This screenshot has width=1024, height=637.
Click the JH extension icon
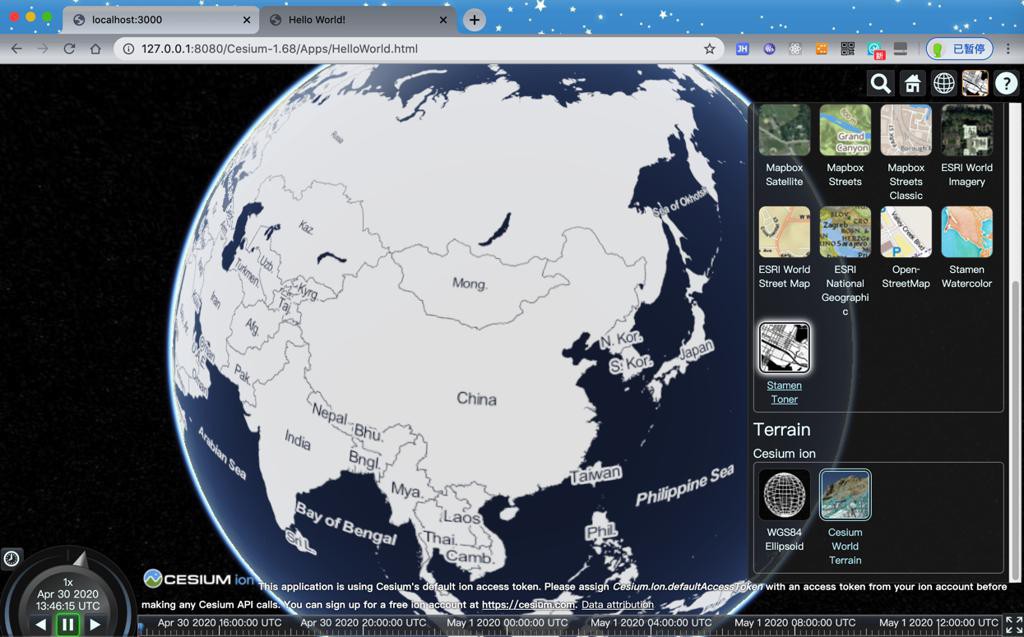tap(743, 49)
